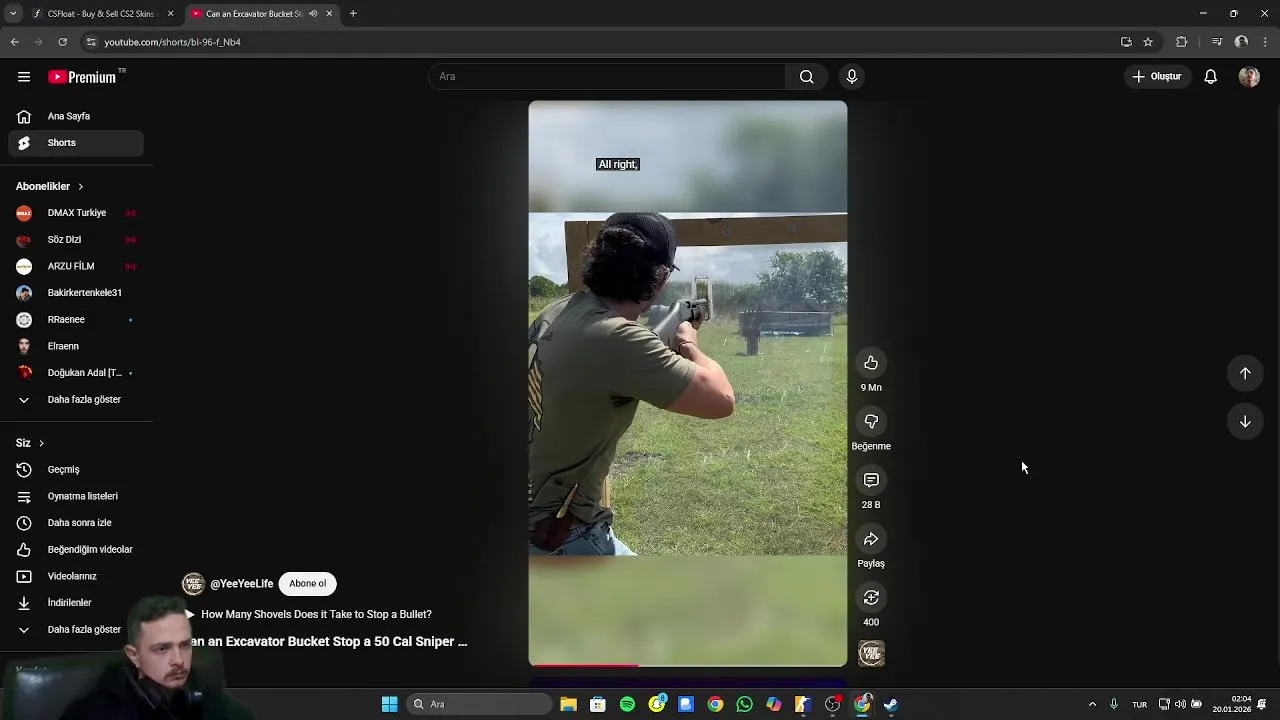The height and width of the screenshot is (720, 1280).
Task: Dislike the Short with thumbs down
Action: click(871, 422)
